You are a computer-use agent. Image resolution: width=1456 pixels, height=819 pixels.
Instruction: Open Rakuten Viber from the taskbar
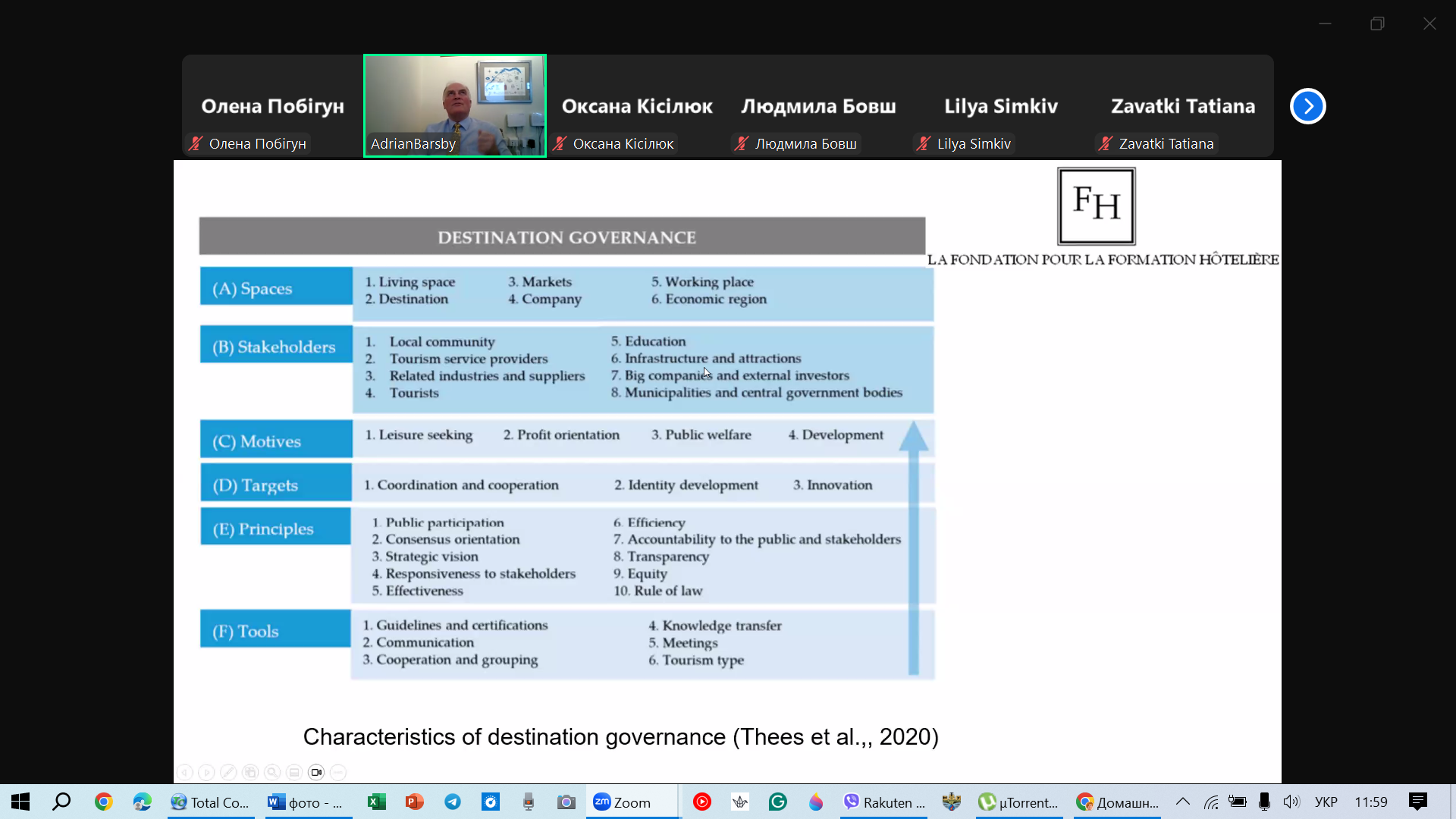coord(884,802)
